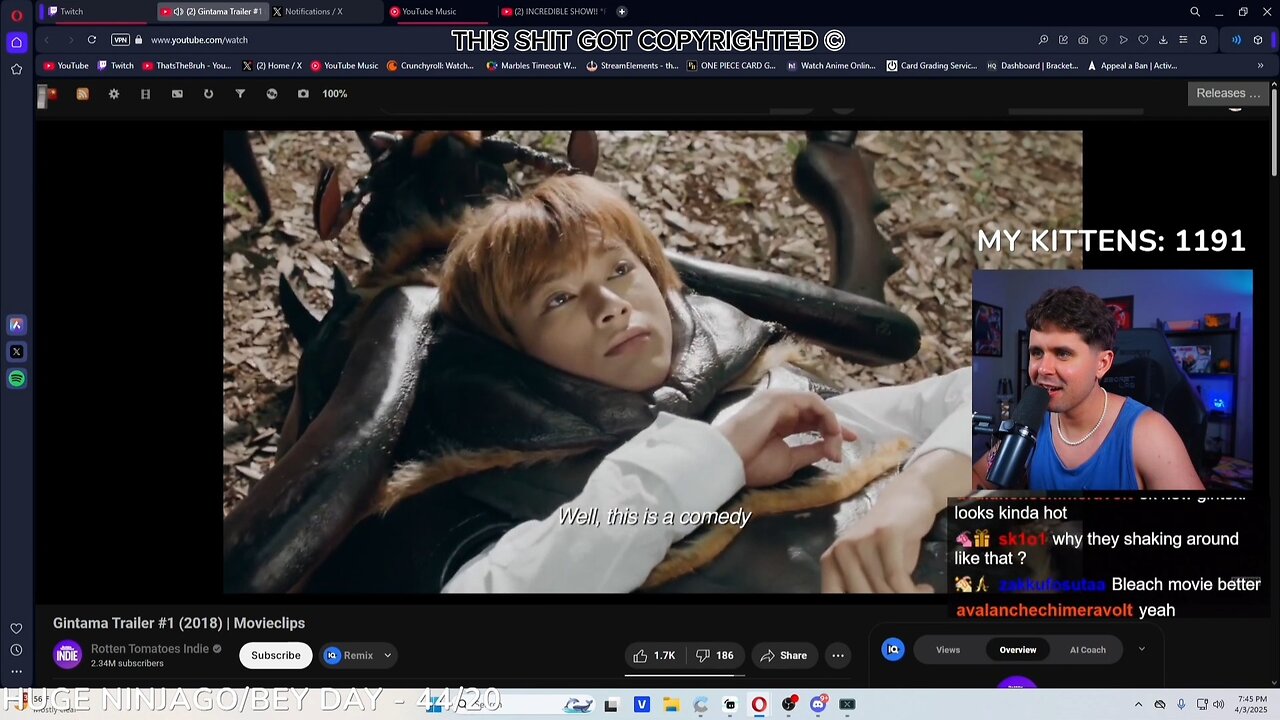Click the vidIQ logo in side panel
This screenshot has height=720, width=1280.
[x=893, y=650]
